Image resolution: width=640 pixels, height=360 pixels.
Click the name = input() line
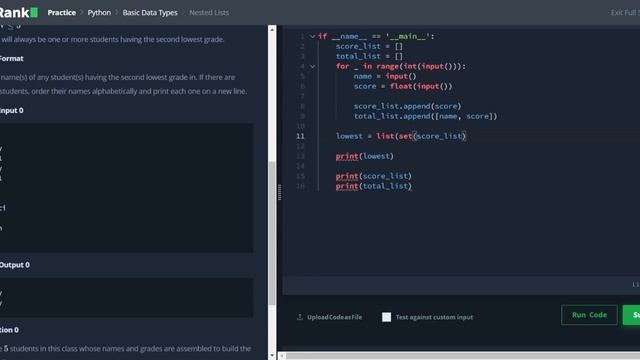(x=385, y=76)
